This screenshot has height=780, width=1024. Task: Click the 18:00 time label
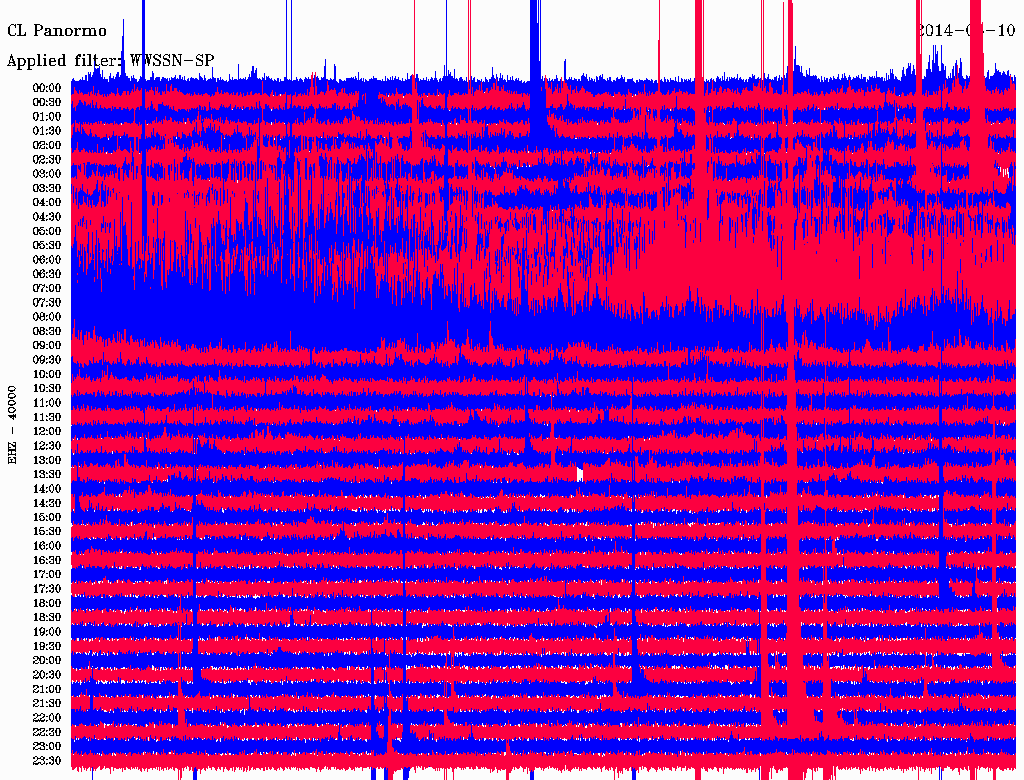click(x=47, y=604)
